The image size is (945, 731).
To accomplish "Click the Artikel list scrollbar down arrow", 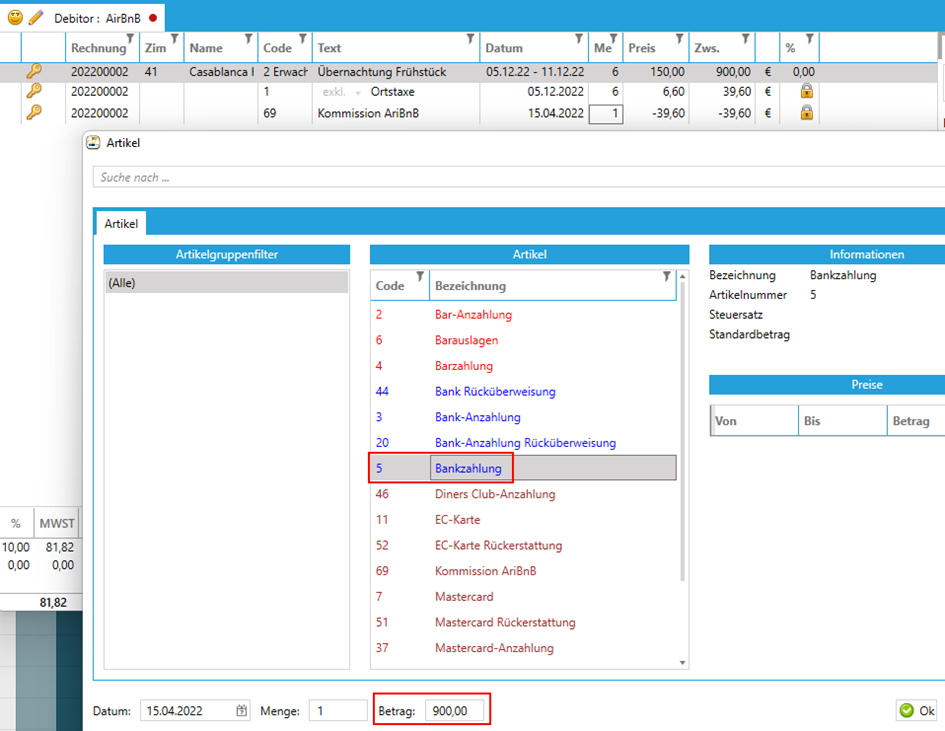I will (x=683, y=662).
